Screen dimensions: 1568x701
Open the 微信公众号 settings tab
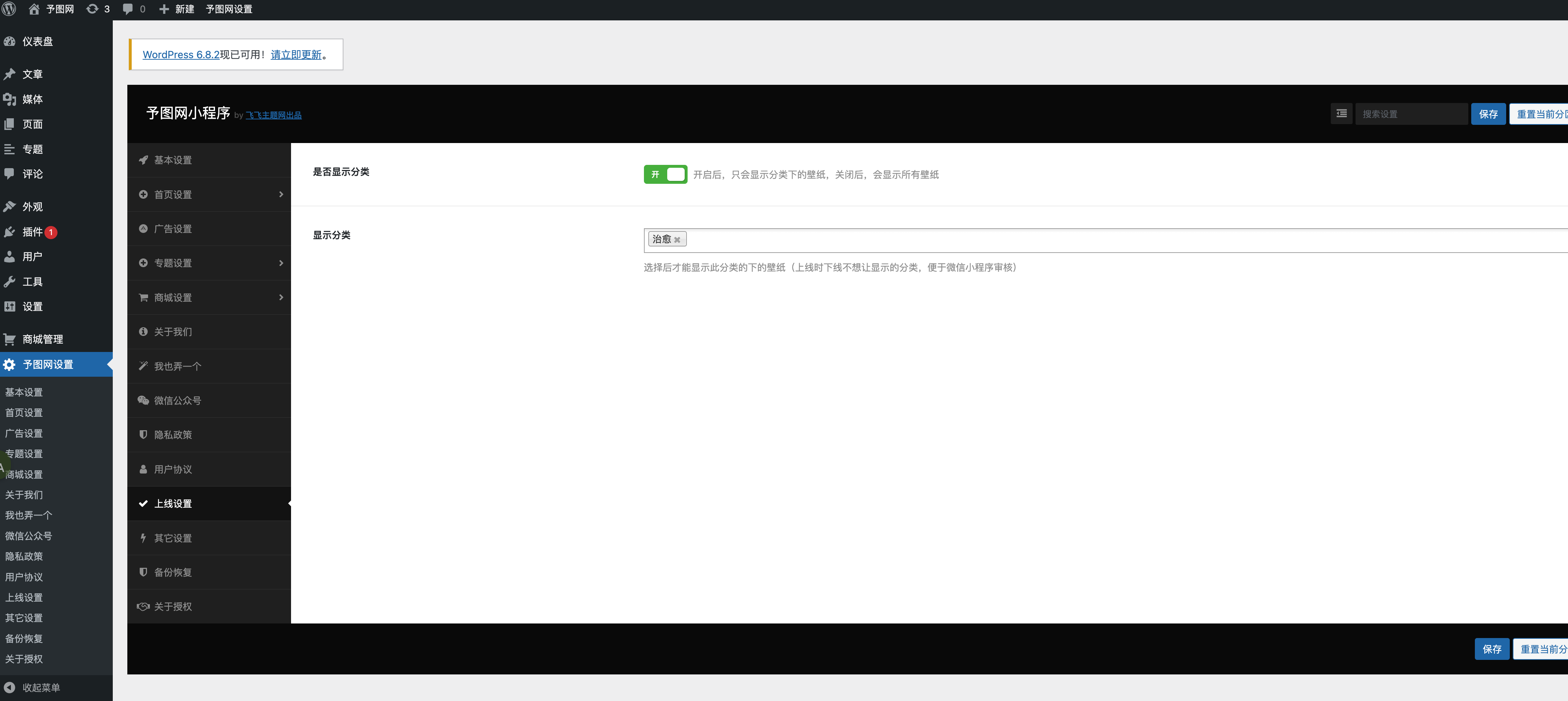point(177,401)
